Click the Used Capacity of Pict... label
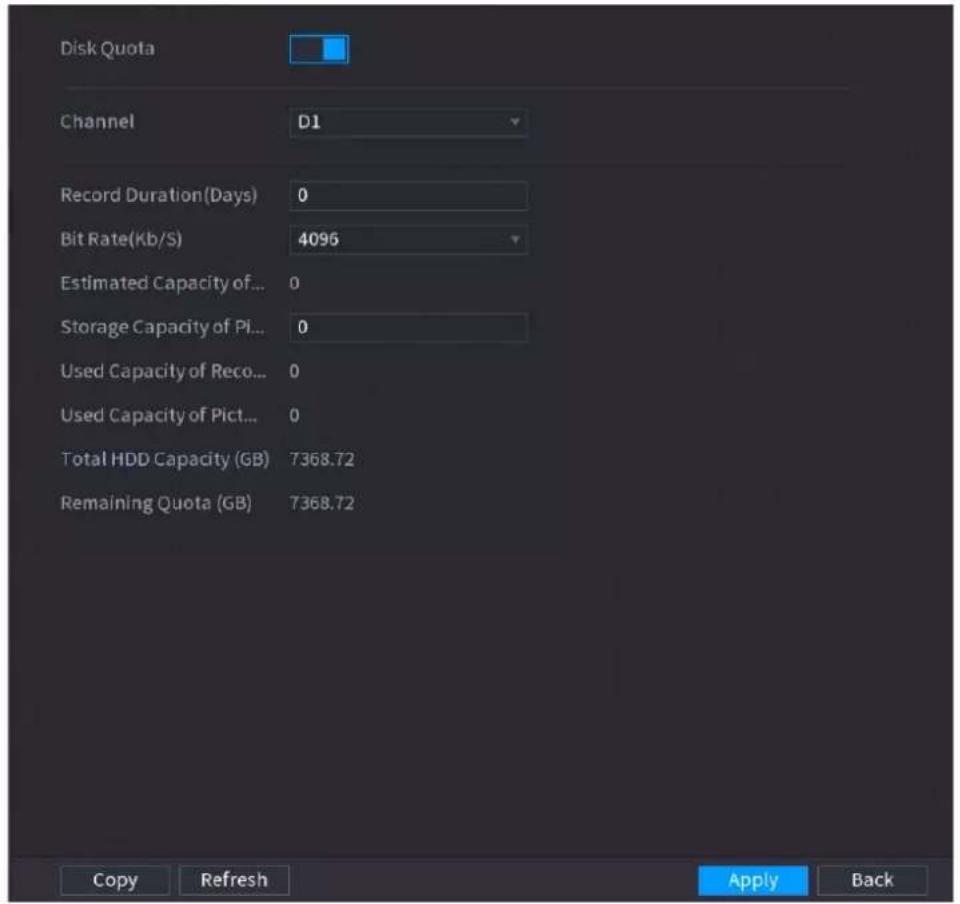The height and width of the screenshot is (904, 960). click(x=159, y=416)
